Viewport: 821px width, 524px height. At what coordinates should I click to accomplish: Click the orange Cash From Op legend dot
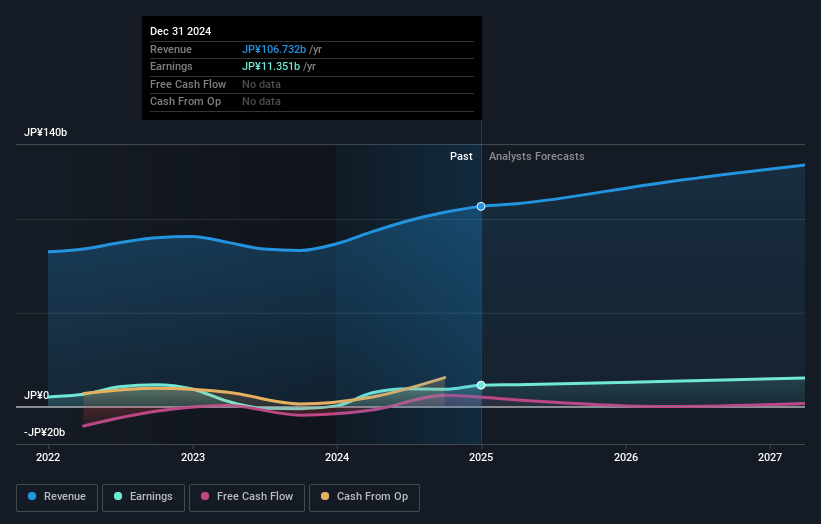[x=325, y=496]
